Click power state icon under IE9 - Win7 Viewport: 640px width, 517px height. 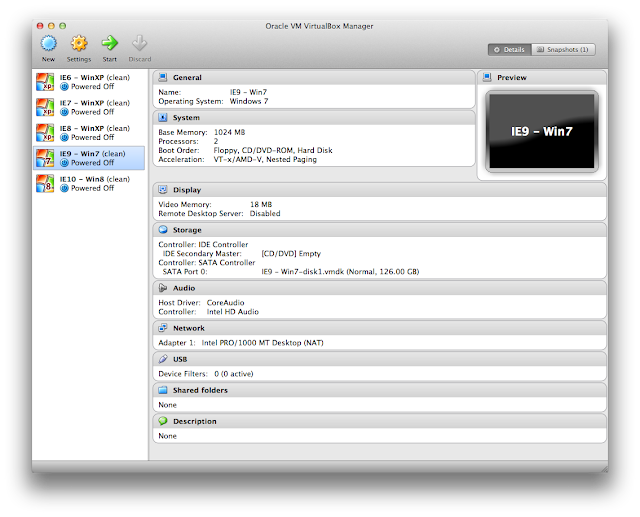click(x=64, y=163)
